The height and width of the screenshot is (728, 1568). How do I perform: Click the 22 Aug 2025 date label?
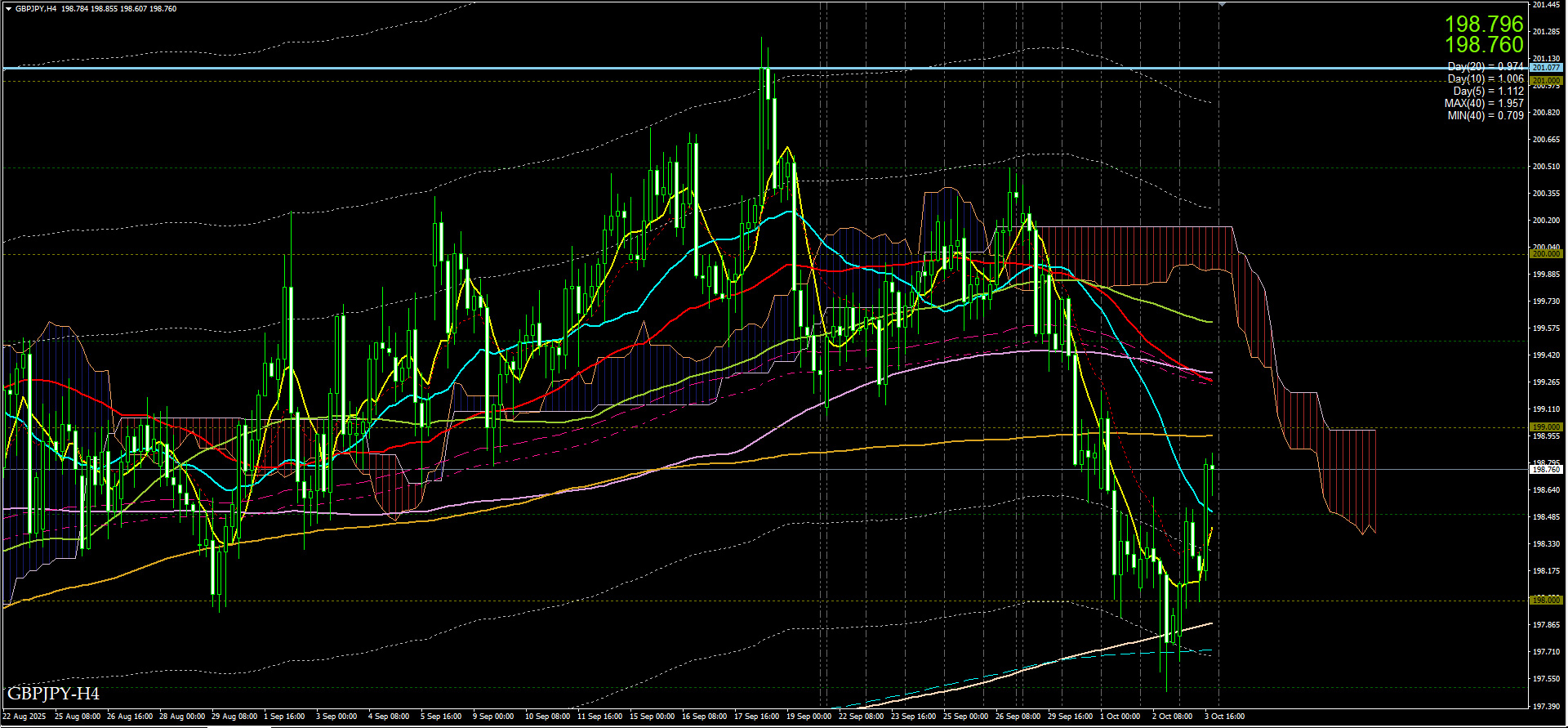coord(24,717)
